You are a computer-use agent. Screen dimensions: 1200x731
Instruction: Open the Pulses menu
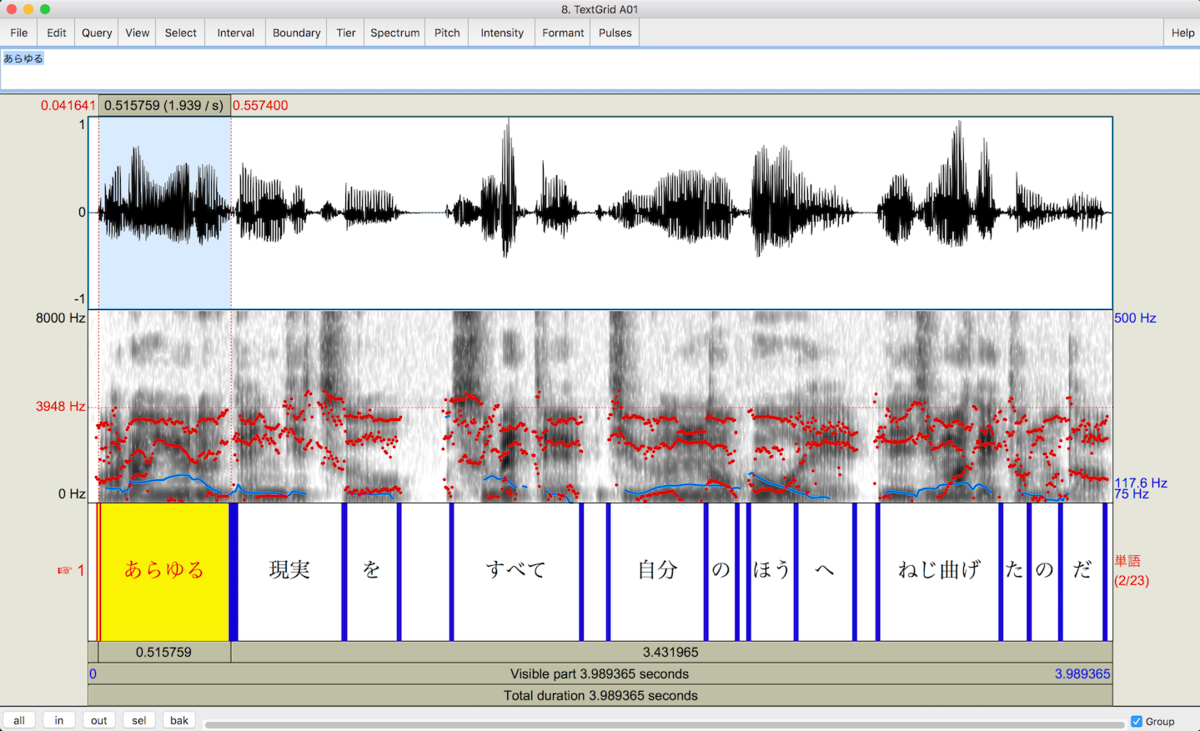pyautogui.click(x=615, y=33)
